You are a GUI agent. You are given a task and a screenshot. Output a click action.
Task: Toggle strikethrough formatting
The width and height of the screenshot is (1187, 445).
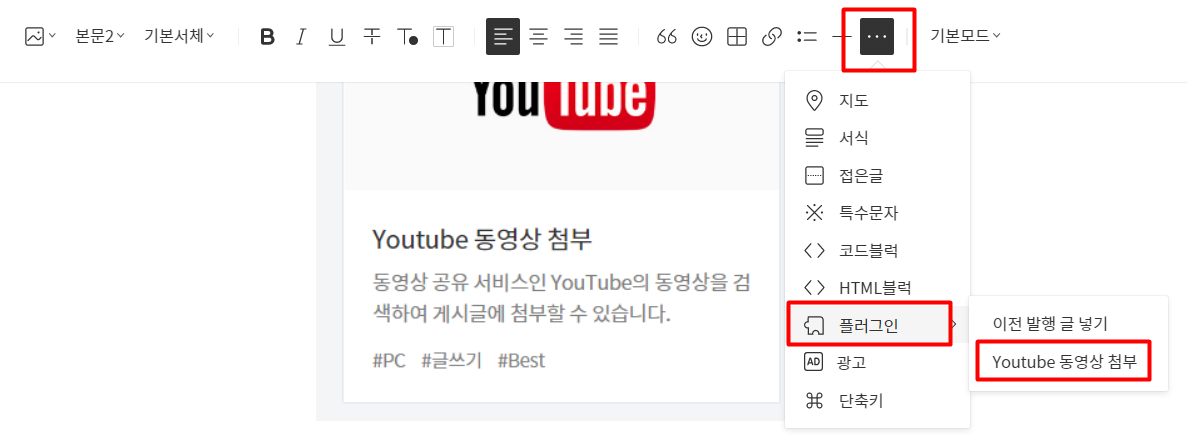click(x=372, y=36)
